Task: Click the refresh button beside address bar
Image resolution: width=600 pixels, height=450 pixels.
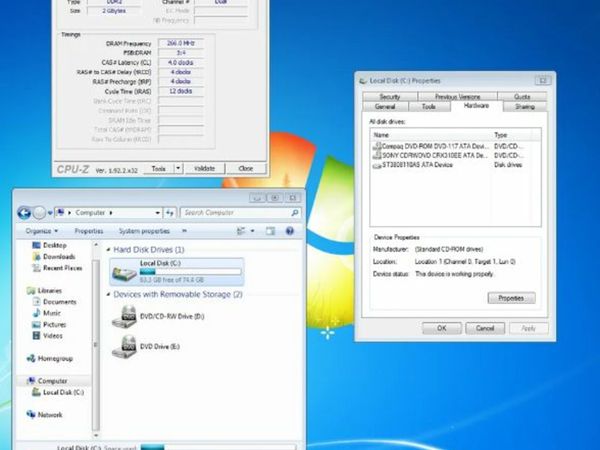Action: pyautogui.click(x=170, y=213)
